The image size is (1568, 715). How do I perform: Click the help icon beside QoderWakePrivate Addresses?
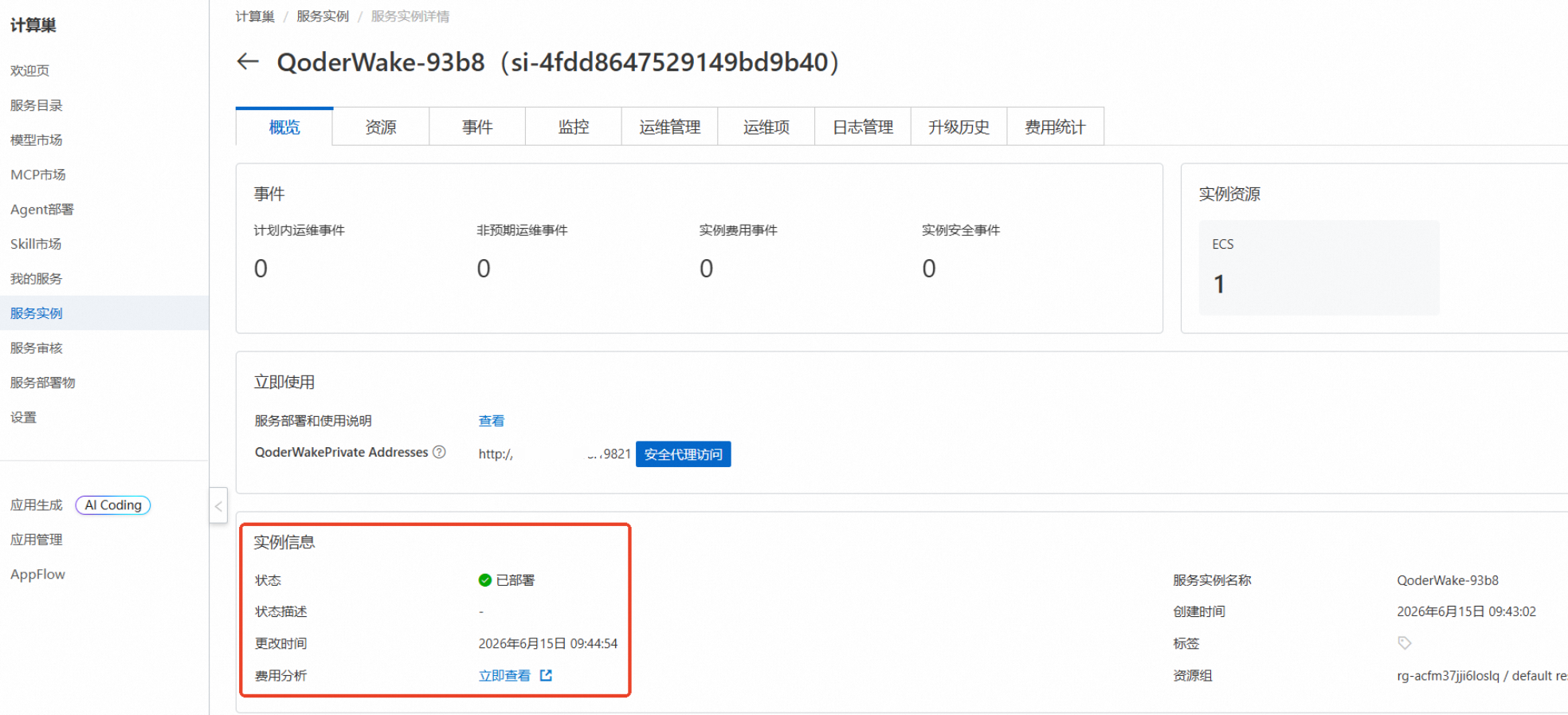tap(439, 452)
